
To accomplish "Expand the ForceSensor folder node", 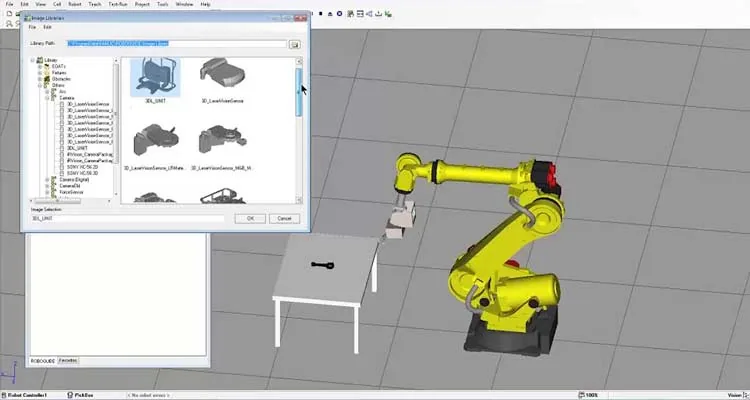I will [x=47, y=192].
